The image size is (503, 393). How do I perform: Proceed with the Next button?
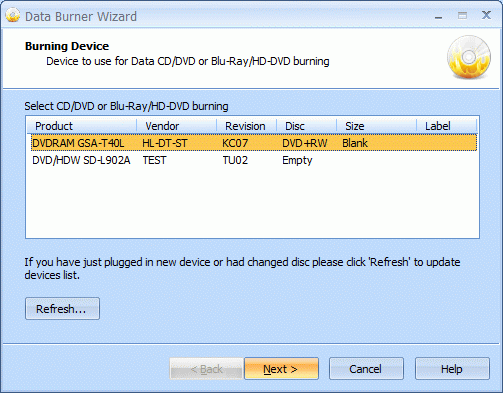click(x=281, y=369)
